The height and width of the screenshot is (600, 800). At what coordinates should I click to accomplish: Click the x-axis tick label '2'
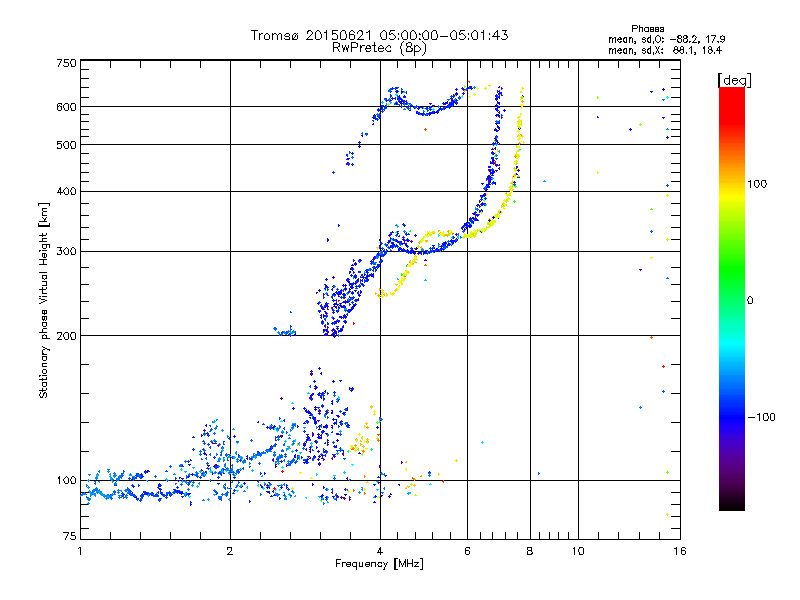coord(230,551)
